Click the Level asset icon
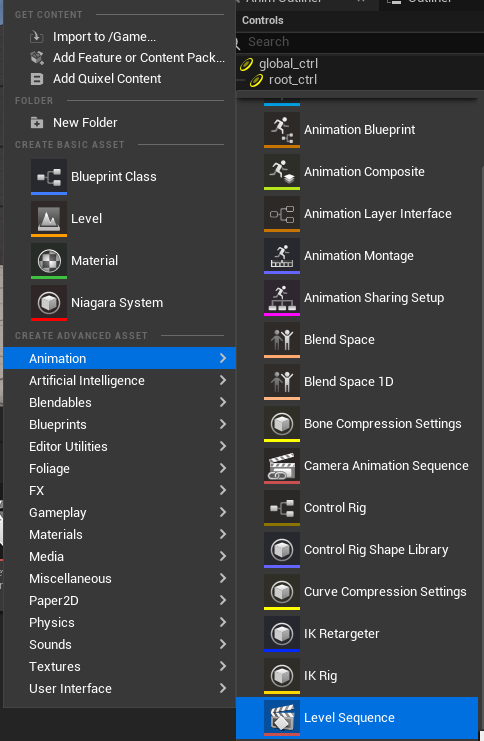 pos(49,219)
